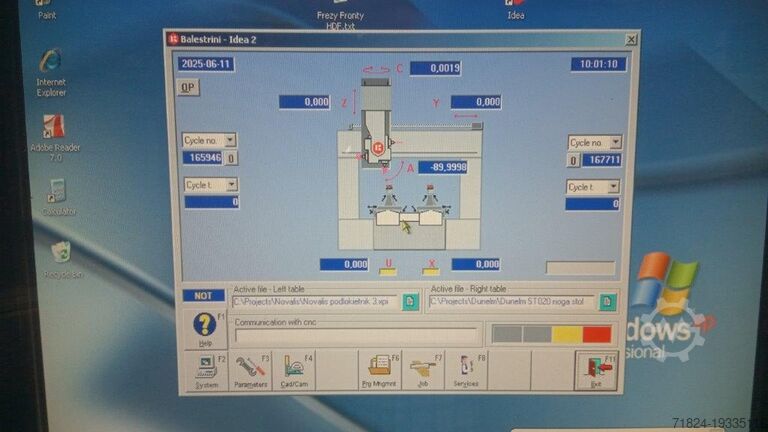The image size is (768, 432).
Task: Open Prg Mngmnt program manager
Action: [x=379, y=370]
